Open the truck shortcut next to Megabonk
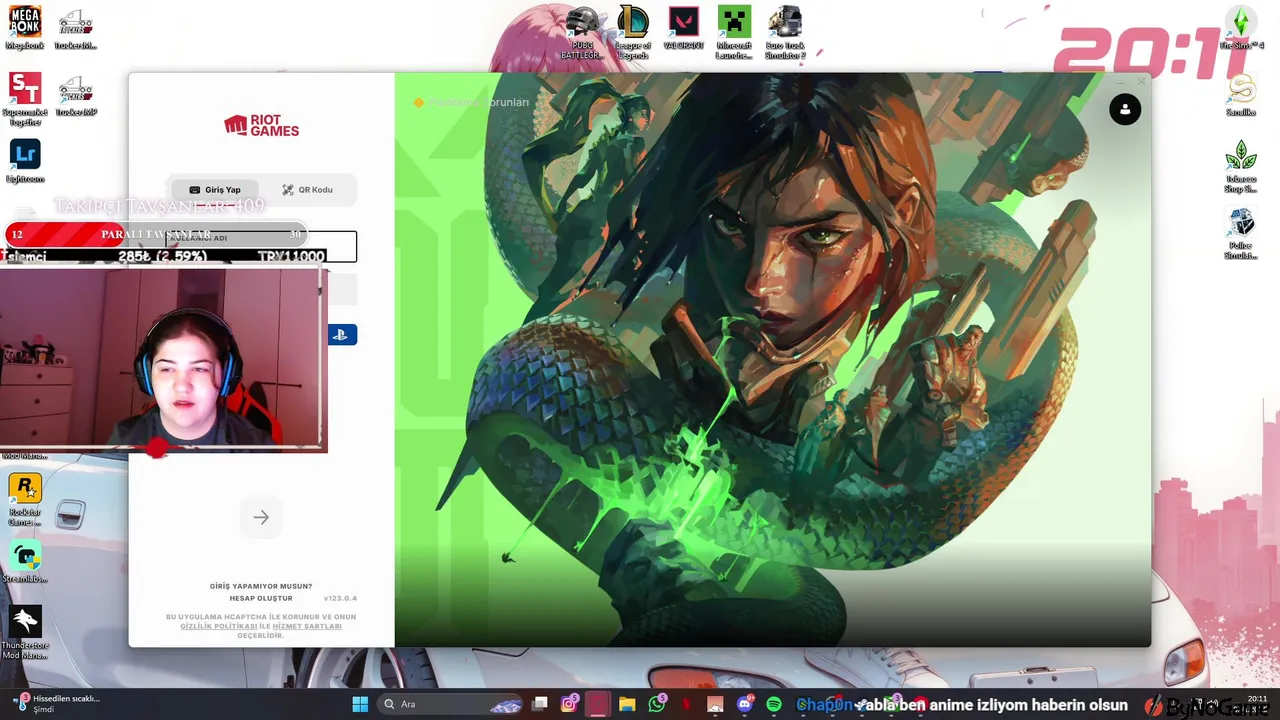Screen dimensions: 1280x720 click(x=76, y=28)
